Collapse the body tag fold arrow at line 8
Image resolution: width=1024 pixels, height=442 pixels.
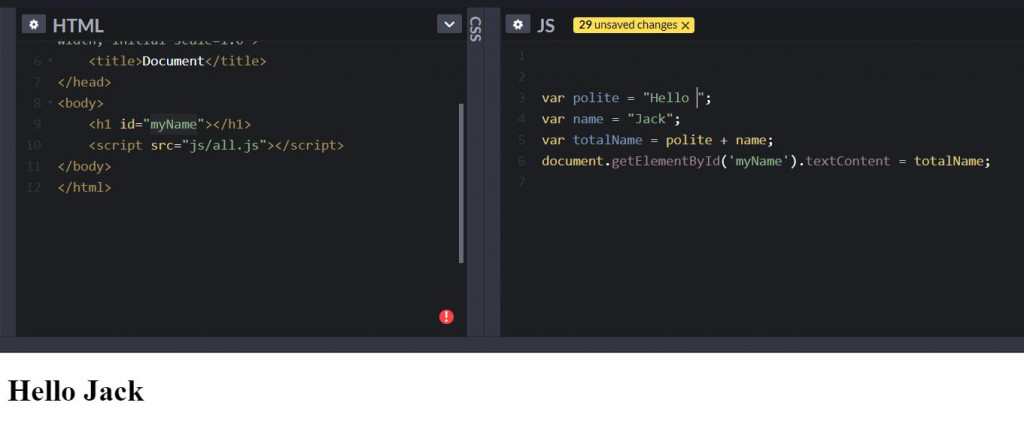click(50, 103)
